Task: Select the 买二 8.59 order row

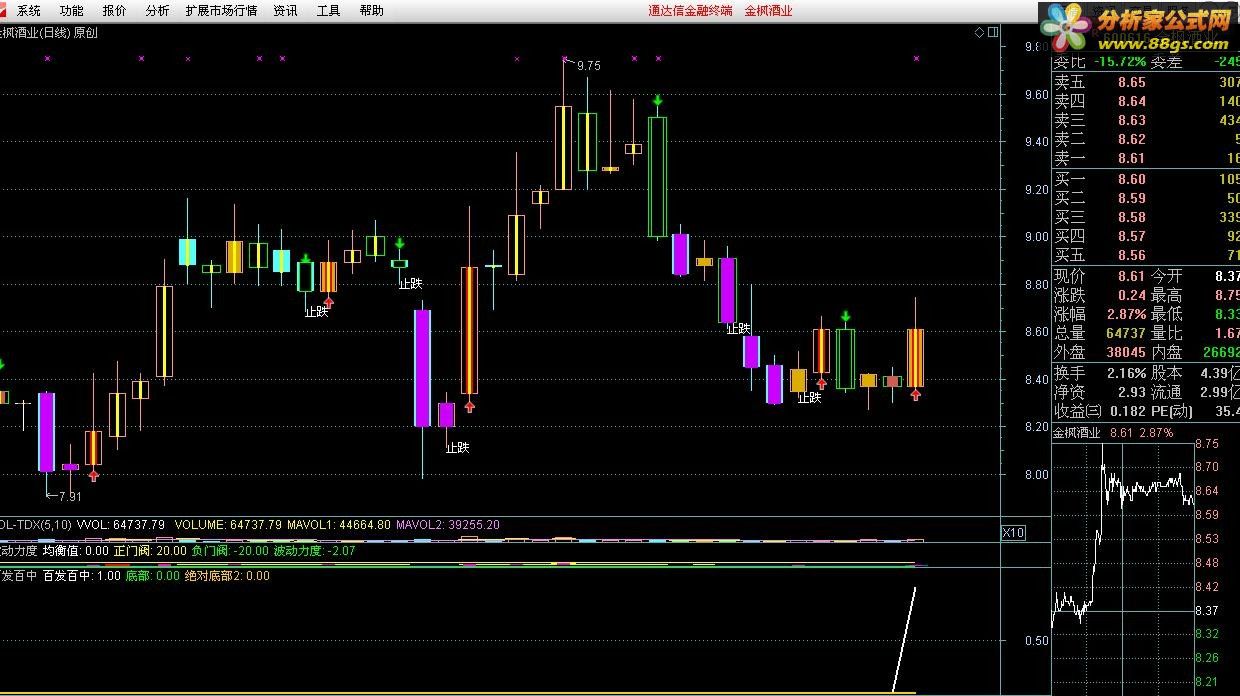Action: click(x=1146, y=199)
